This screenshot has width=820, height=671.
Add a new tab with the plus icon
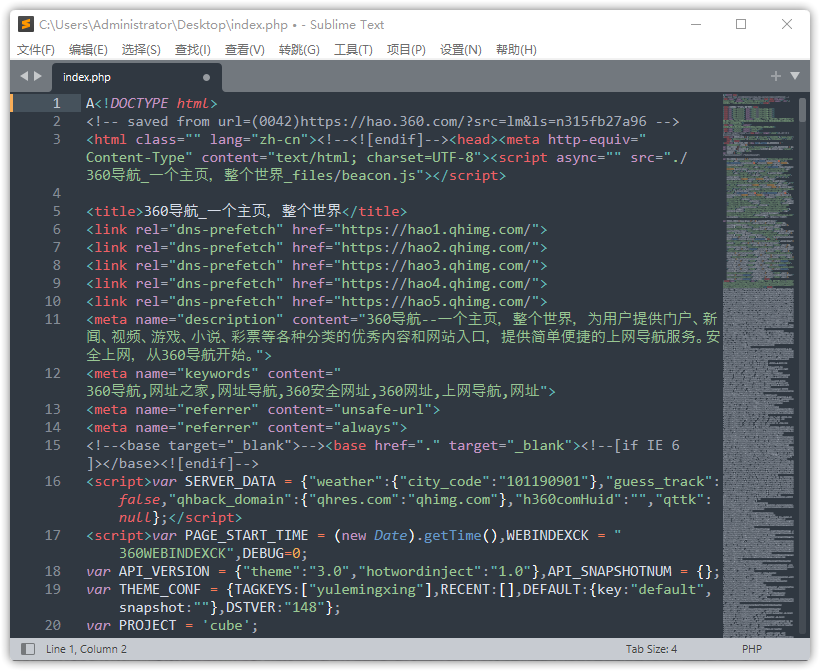776,76
